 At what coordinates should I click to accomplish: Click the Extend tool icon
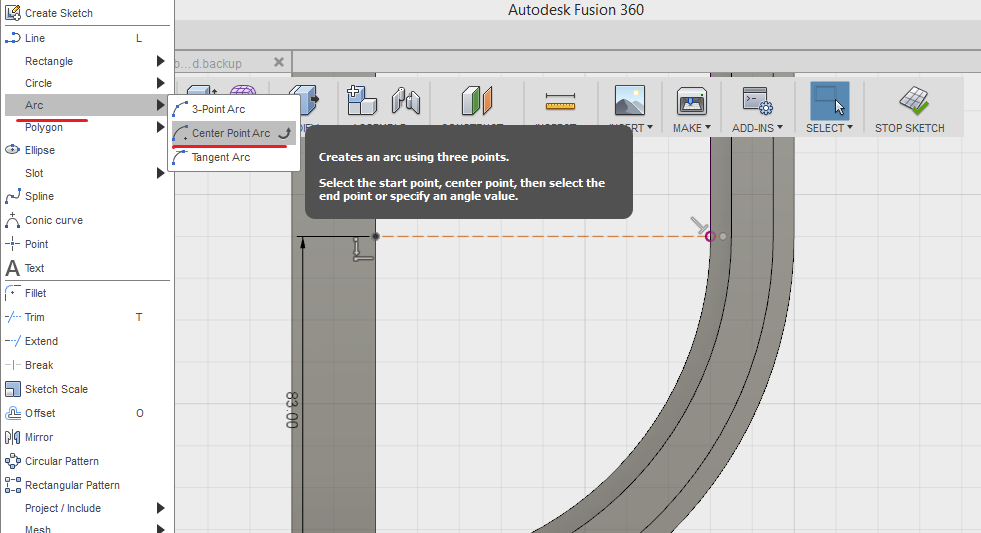(x=13, y=341)
